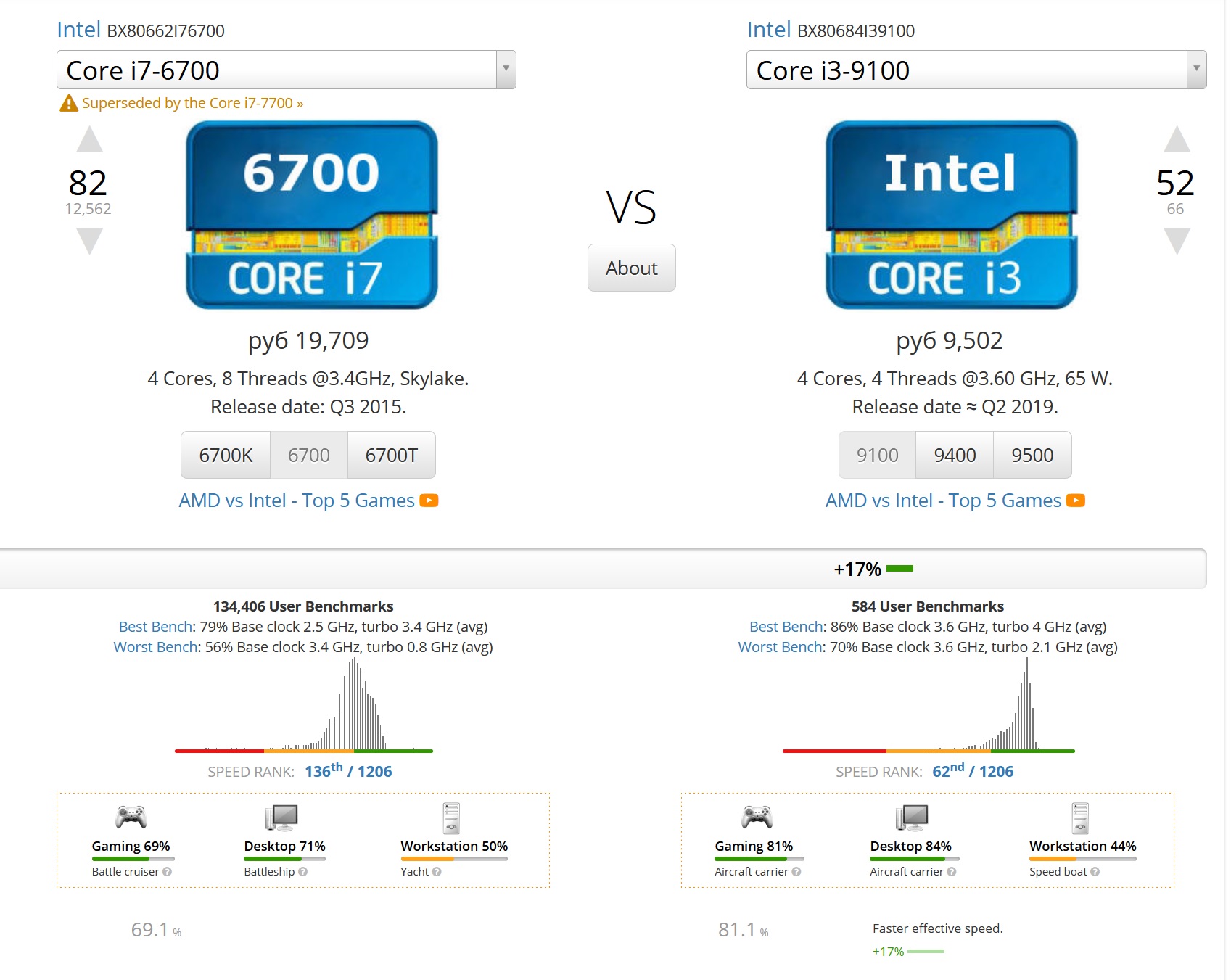This screenshot has height=980, width=1231.
Task: Downvote the Core i3-9100 with down arrow
Action: [1177, 241]
